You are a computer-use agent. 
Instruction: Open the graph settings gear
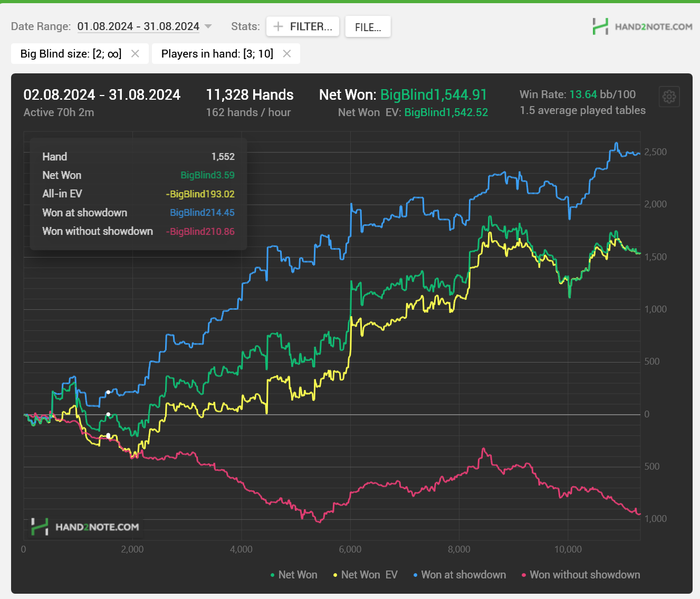669,97
